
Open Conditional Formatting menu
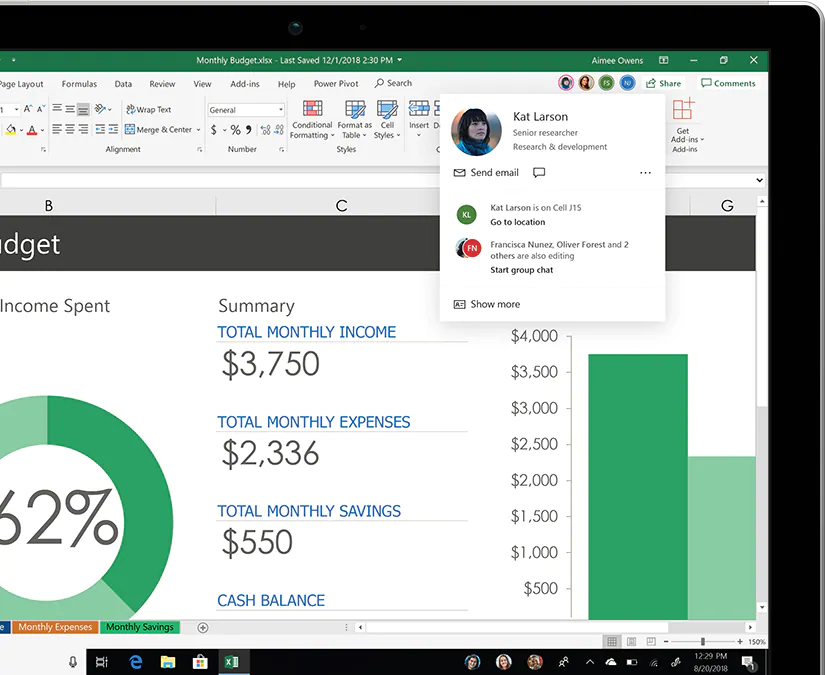tap(312, 120)
